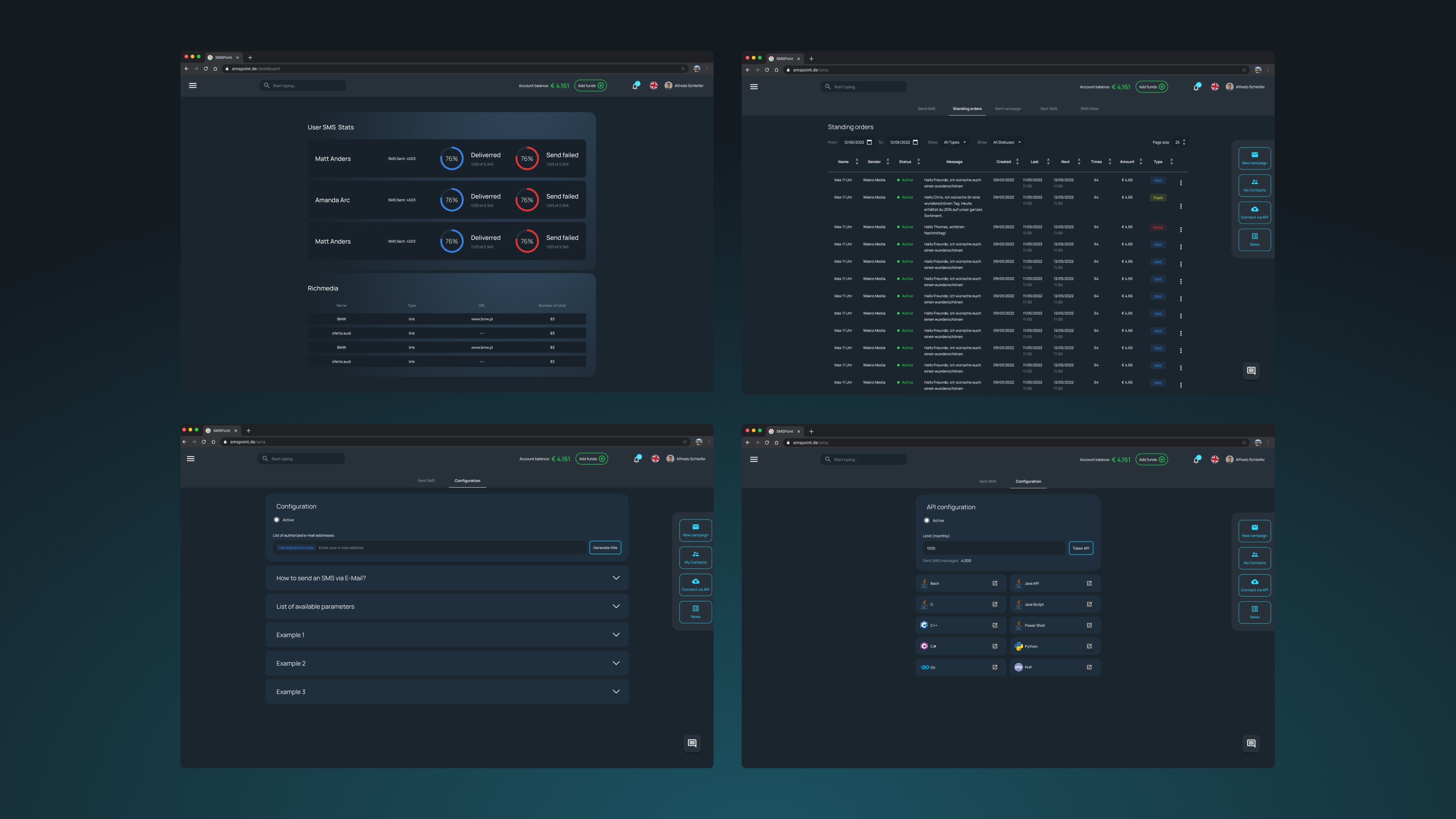1456x819 pixels.
Task: Open the PHP external link icon
Action: (1089, 667)
